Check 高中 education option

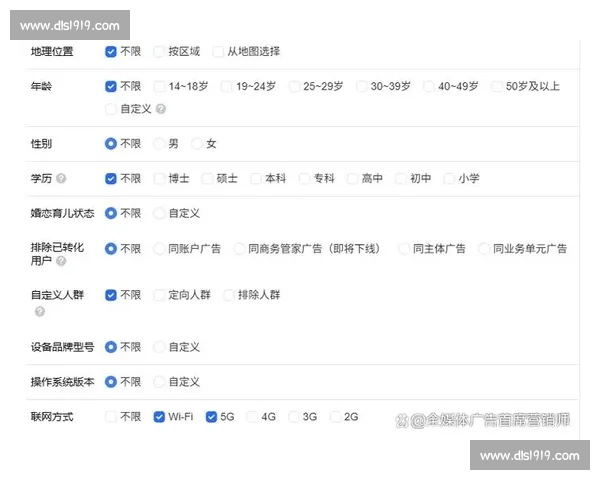pyautogui.click(x=352, y=179)
